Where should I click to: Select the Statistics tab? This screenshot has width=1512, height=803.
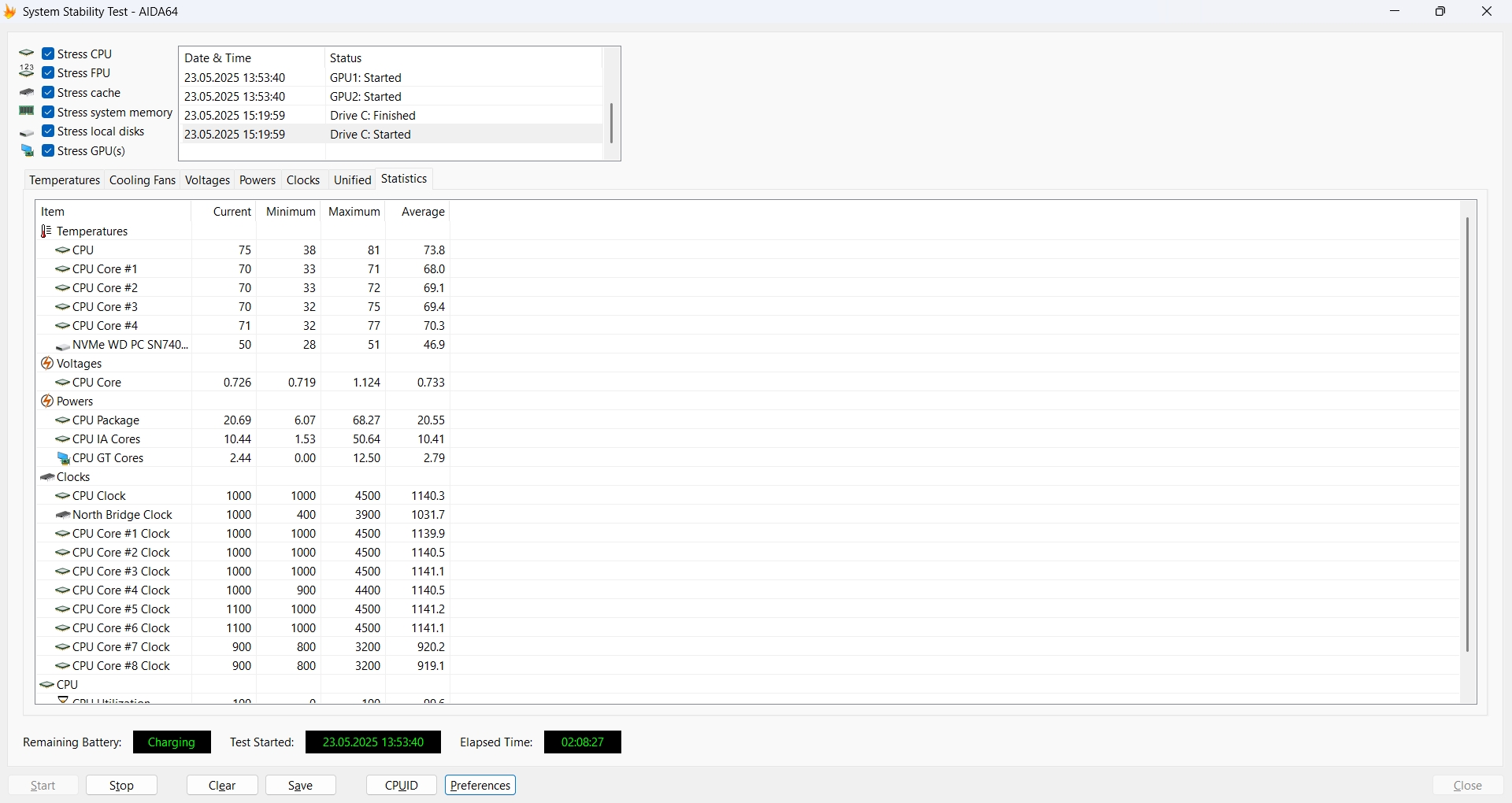[405, 179]
